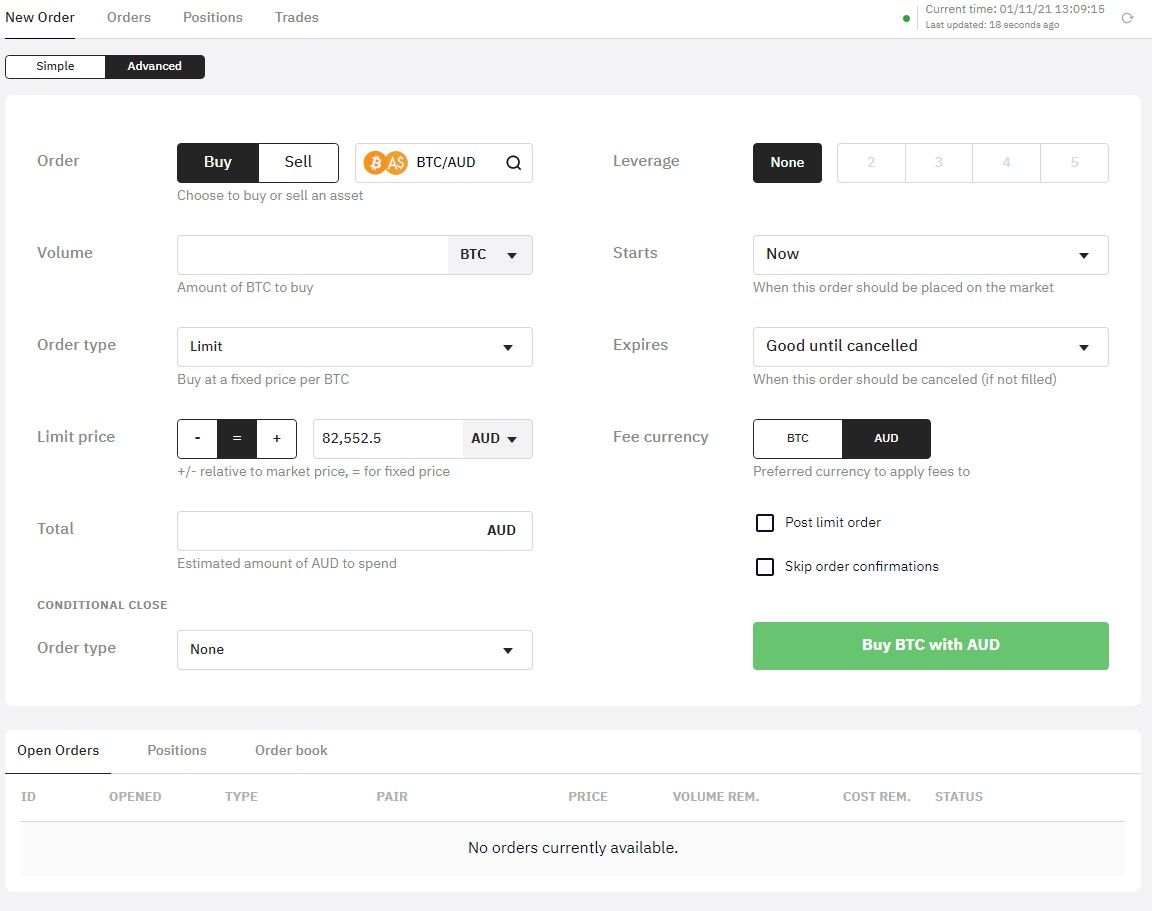The height and width of the screenshot is (911, 1152).
Task: Click the COST REM. column header
Action: 876,796
